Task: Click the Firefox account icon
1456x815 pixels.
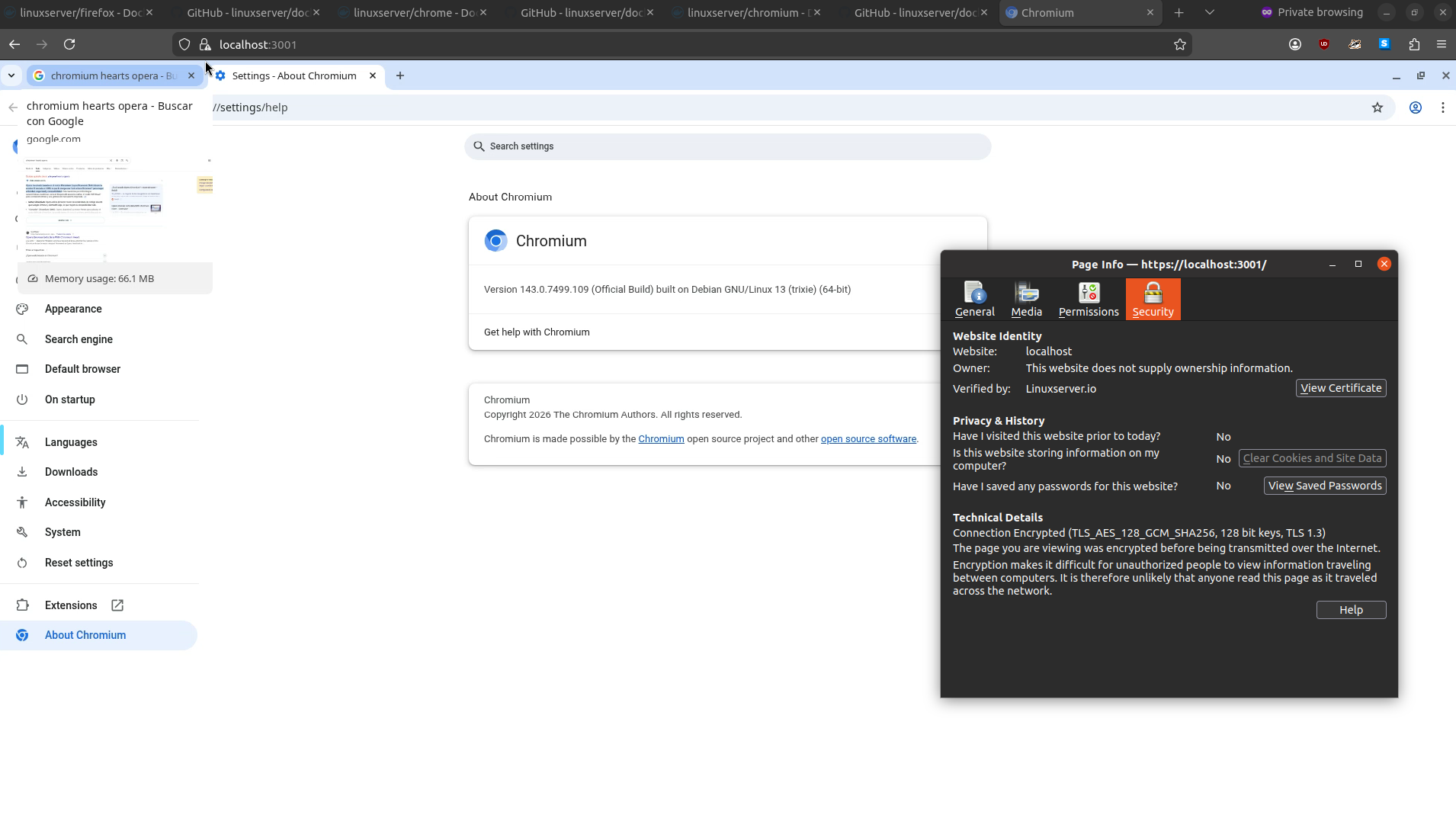Action: 1294,44
